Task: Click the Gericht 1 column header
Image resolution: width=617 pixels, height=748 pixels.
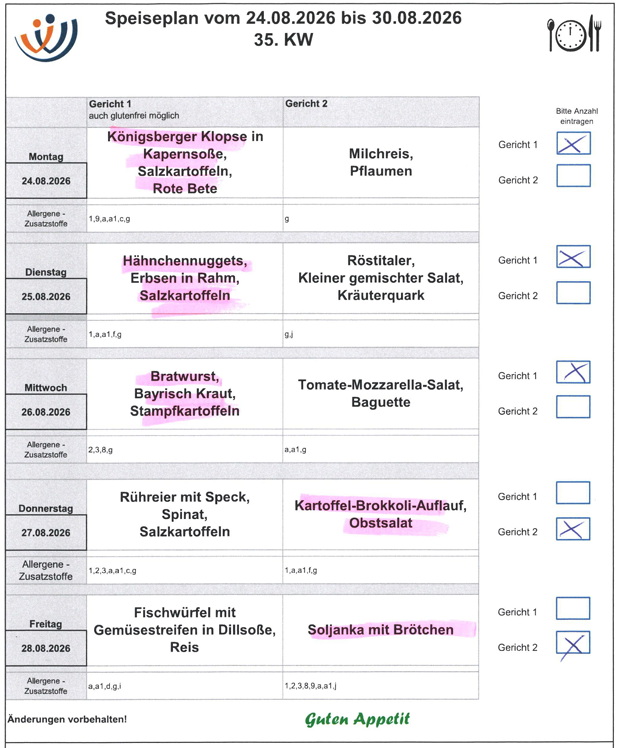Action: 185,112
